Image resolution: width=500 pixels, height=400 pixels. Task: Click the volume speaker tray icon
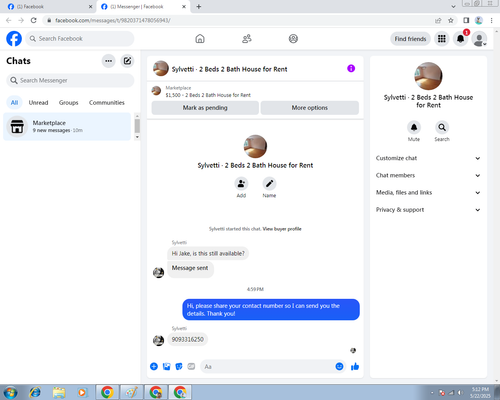click(x=461, y=393)
